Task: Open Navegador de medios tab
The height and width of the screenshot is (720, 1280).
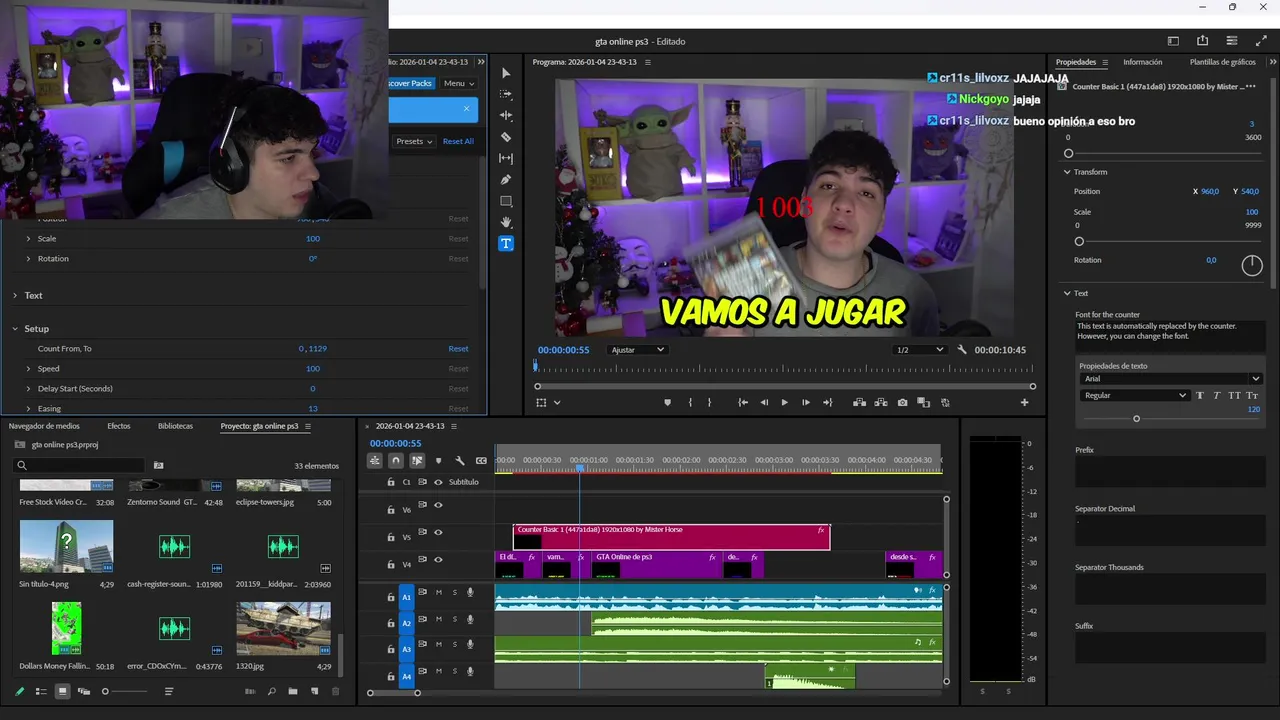Action: (x=44, y=426)
